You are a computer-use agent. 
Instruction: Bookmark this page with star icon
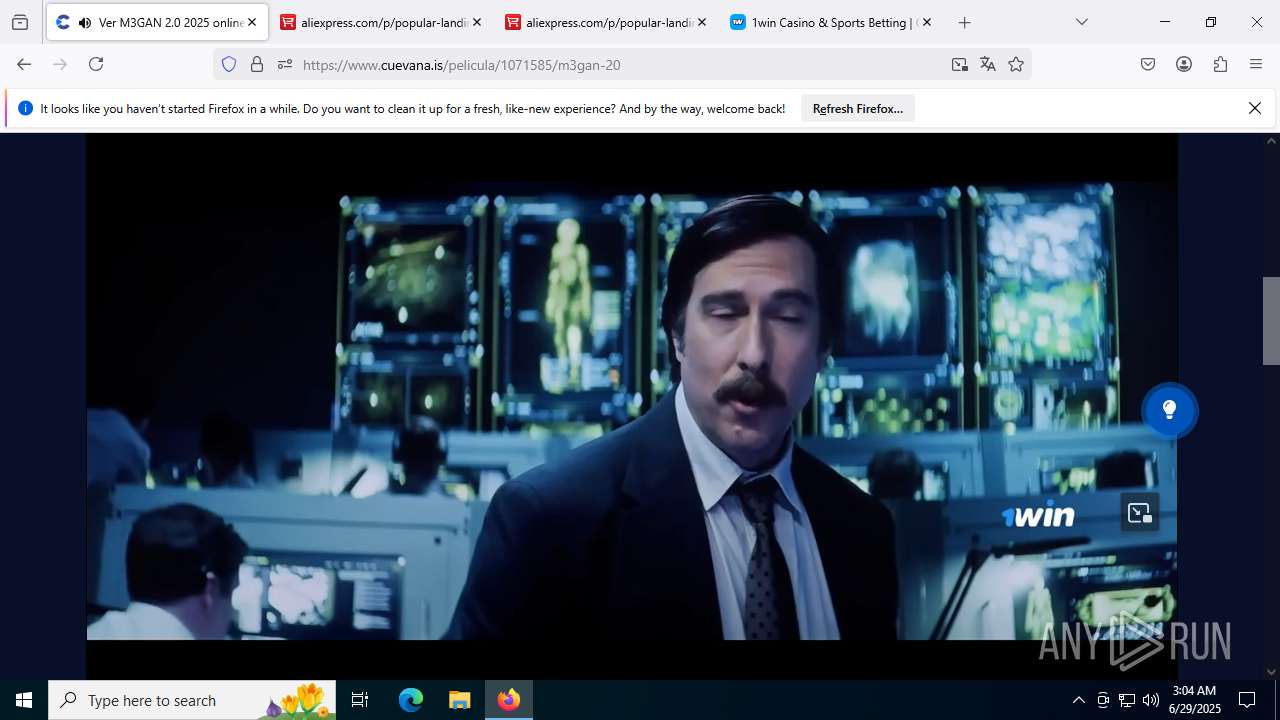(x=1016, y=64)
